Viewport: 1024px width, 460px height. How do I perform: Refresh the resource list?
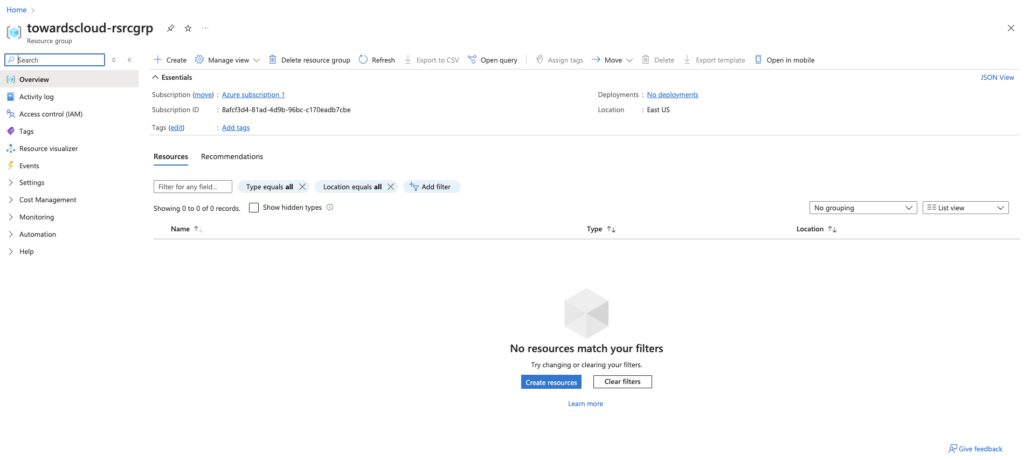(x=377, y=60)
